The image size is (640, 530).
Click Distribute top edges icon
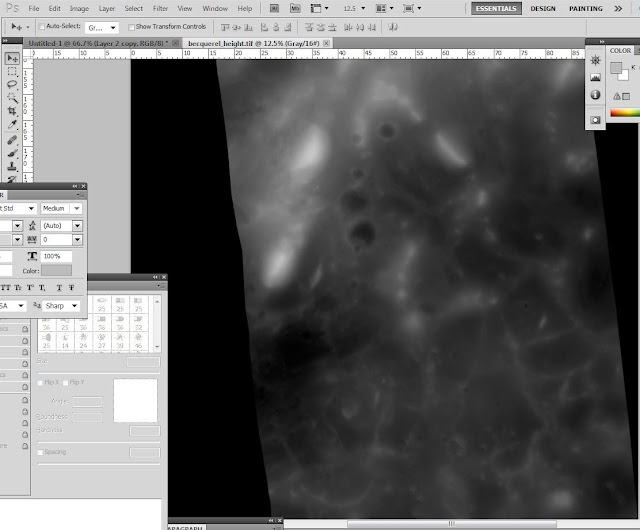pyautogui.click(x=309, y=27)
